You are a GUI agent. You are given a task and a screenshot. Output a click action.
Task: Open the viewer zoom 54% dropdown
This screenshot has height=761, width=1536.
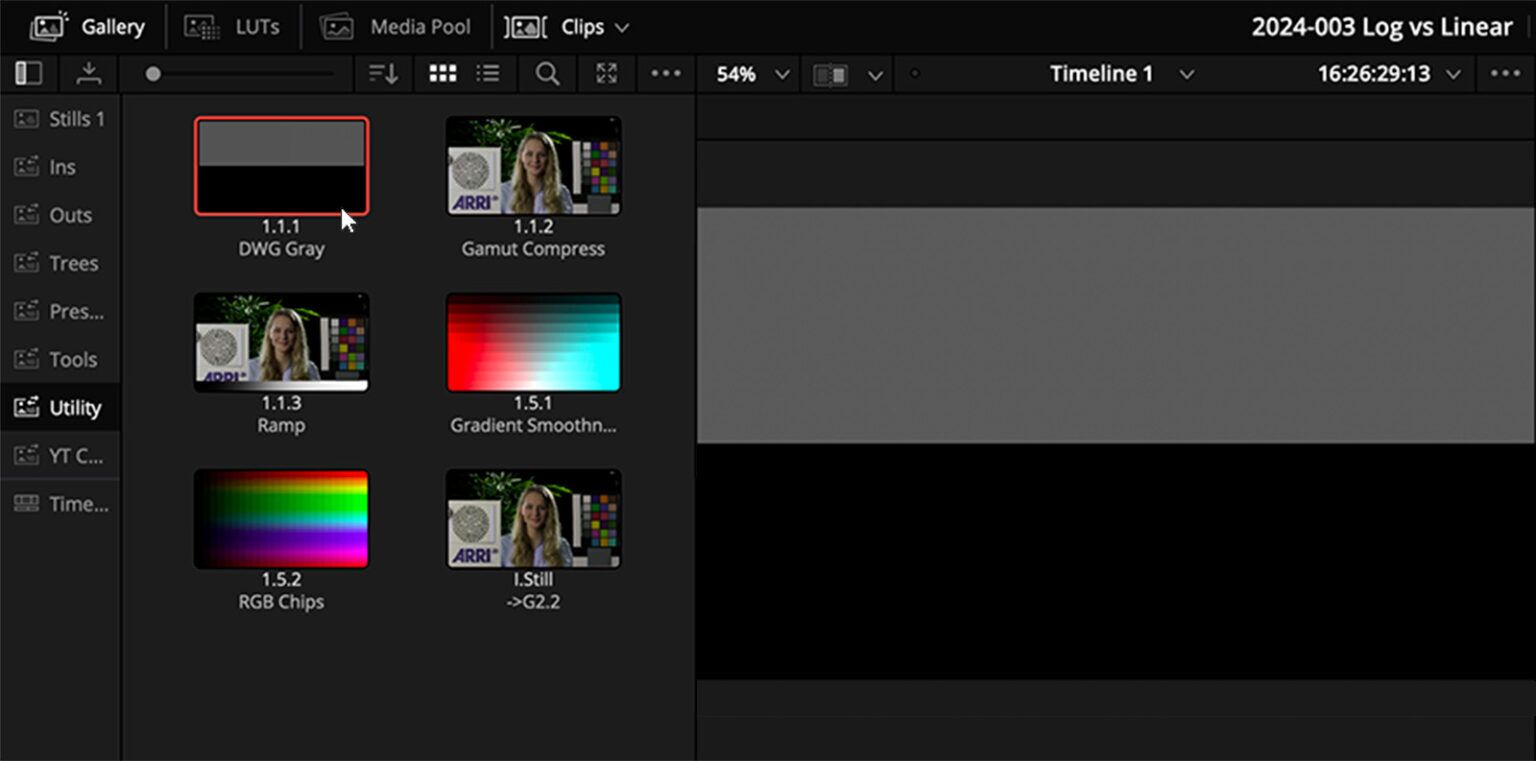click(x=748, y=73)
